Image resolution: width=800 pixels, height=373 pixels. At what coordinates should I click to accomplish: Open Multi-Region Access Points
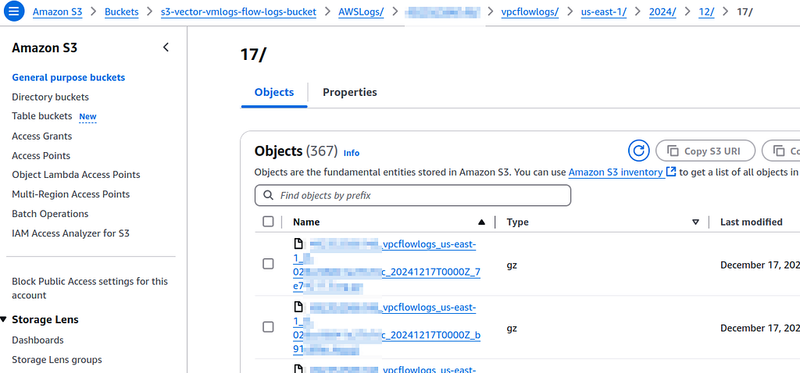(x=71, y=194)
